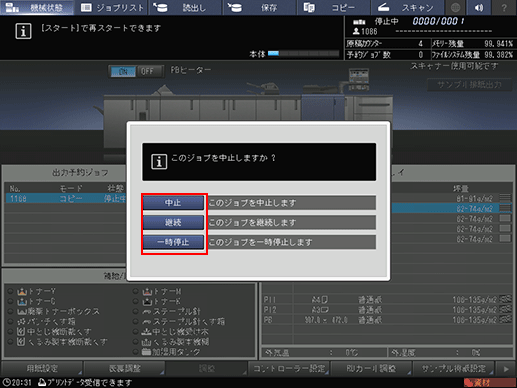Click the 本体 progress bar
The width and height of the screenshot is (517, 388).
point(304,53)
